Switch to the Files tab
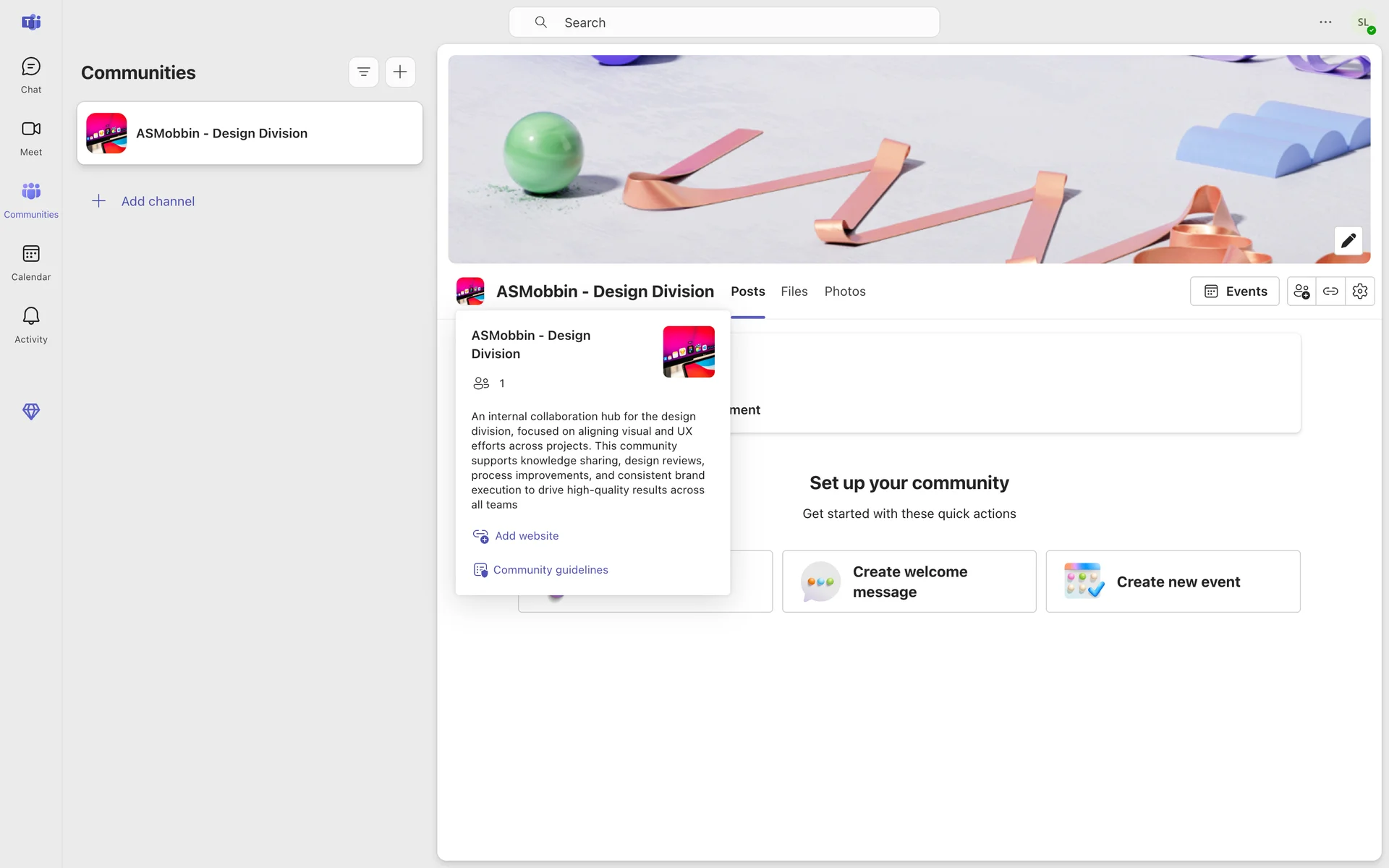Screen dimensions: 1389x868 coord(794,292)
